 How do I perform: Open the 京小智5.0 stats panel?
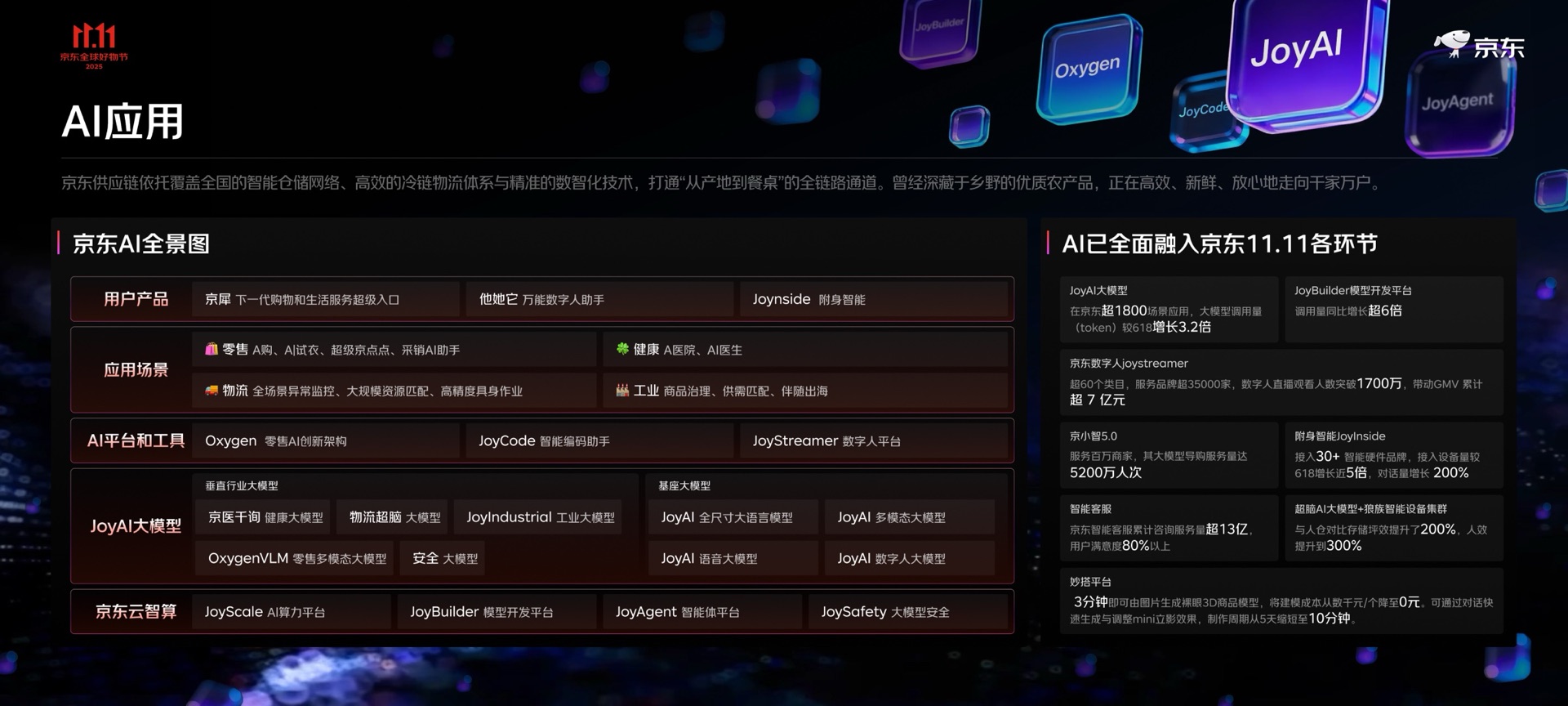click(1169, 455)
